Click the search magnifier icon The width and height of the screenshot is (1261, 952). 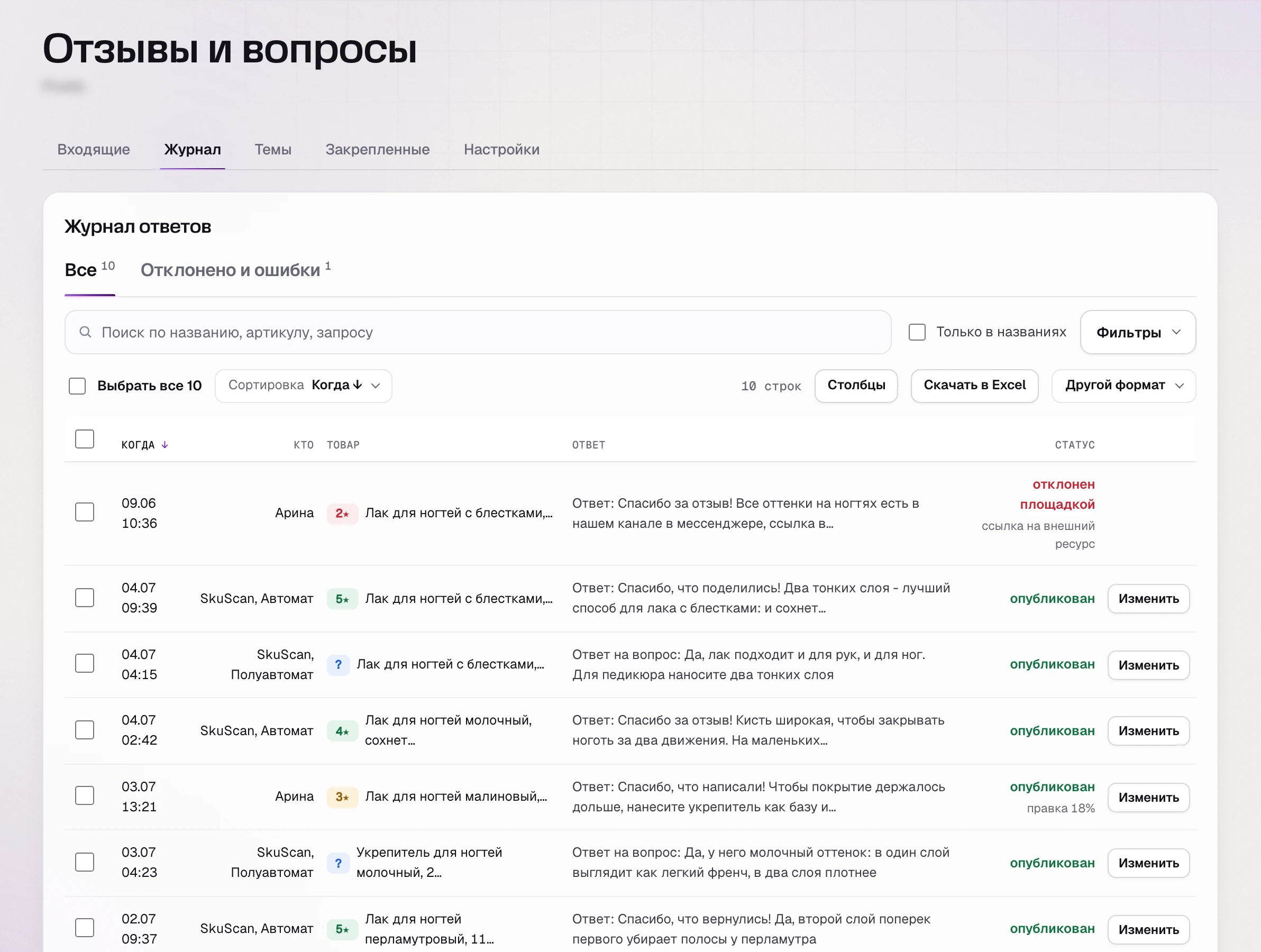coord(86,332)
